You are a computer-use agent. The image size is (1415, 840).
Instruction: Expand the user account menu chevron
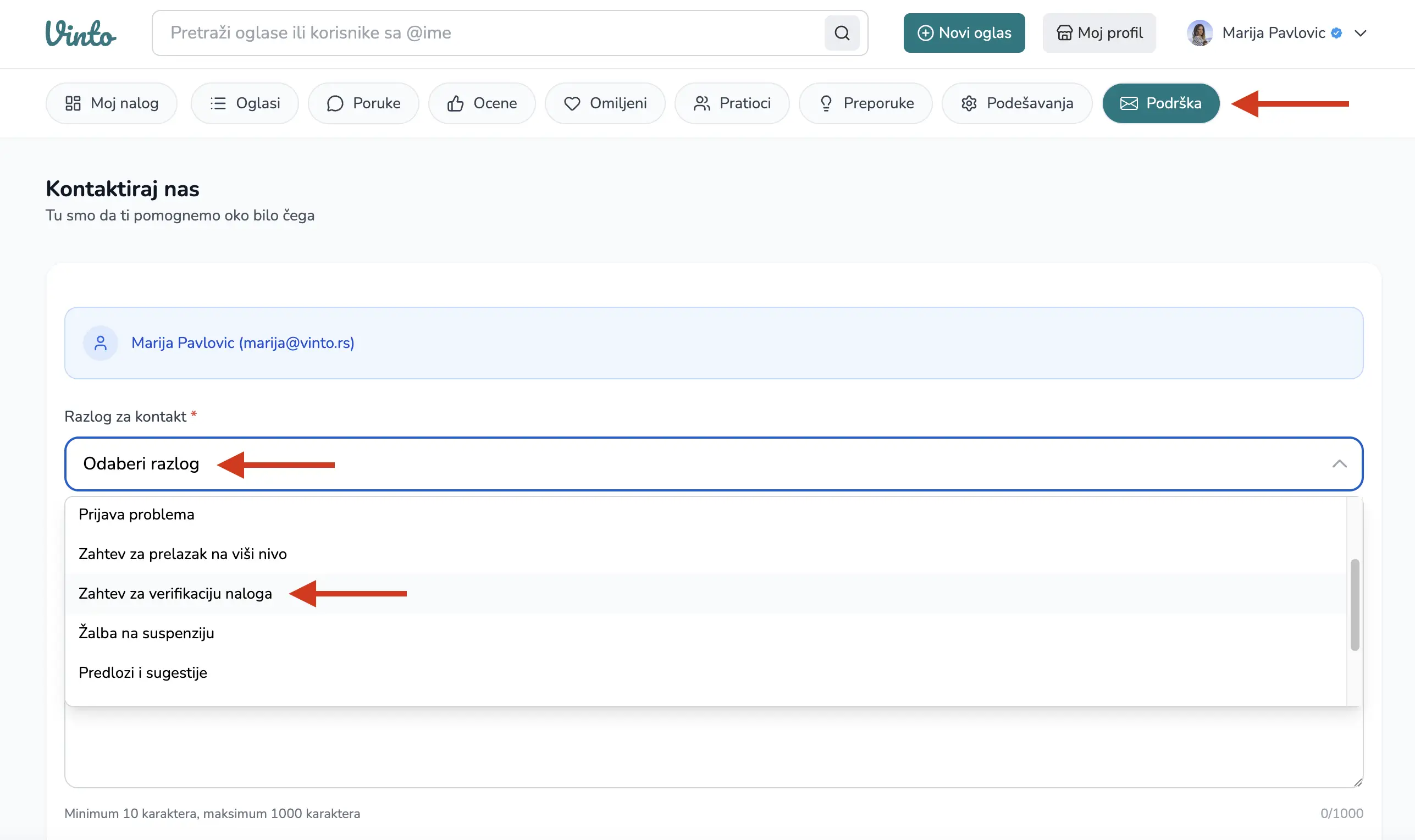tap(1361, 33)
